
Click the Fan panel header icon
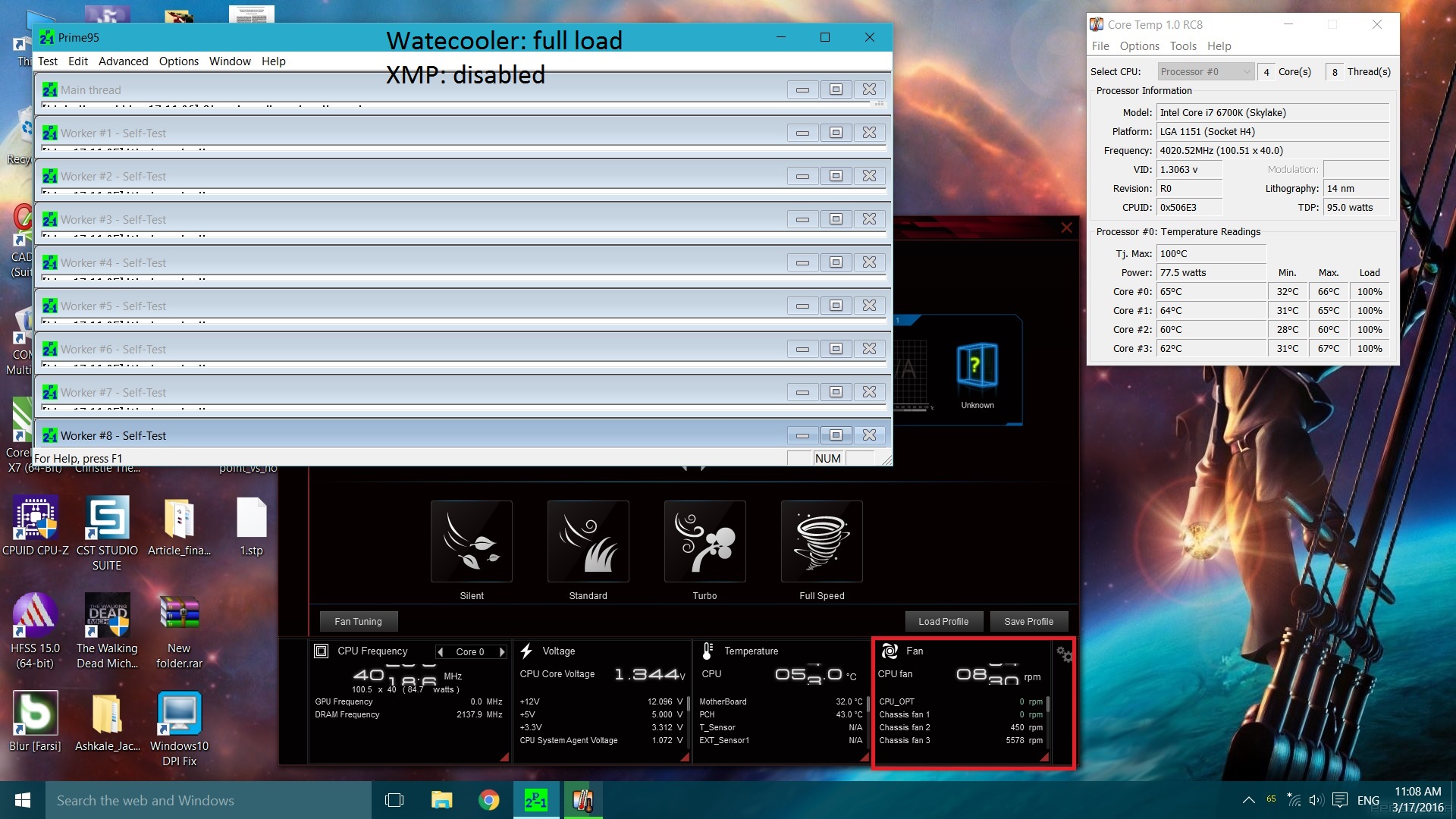890,651
